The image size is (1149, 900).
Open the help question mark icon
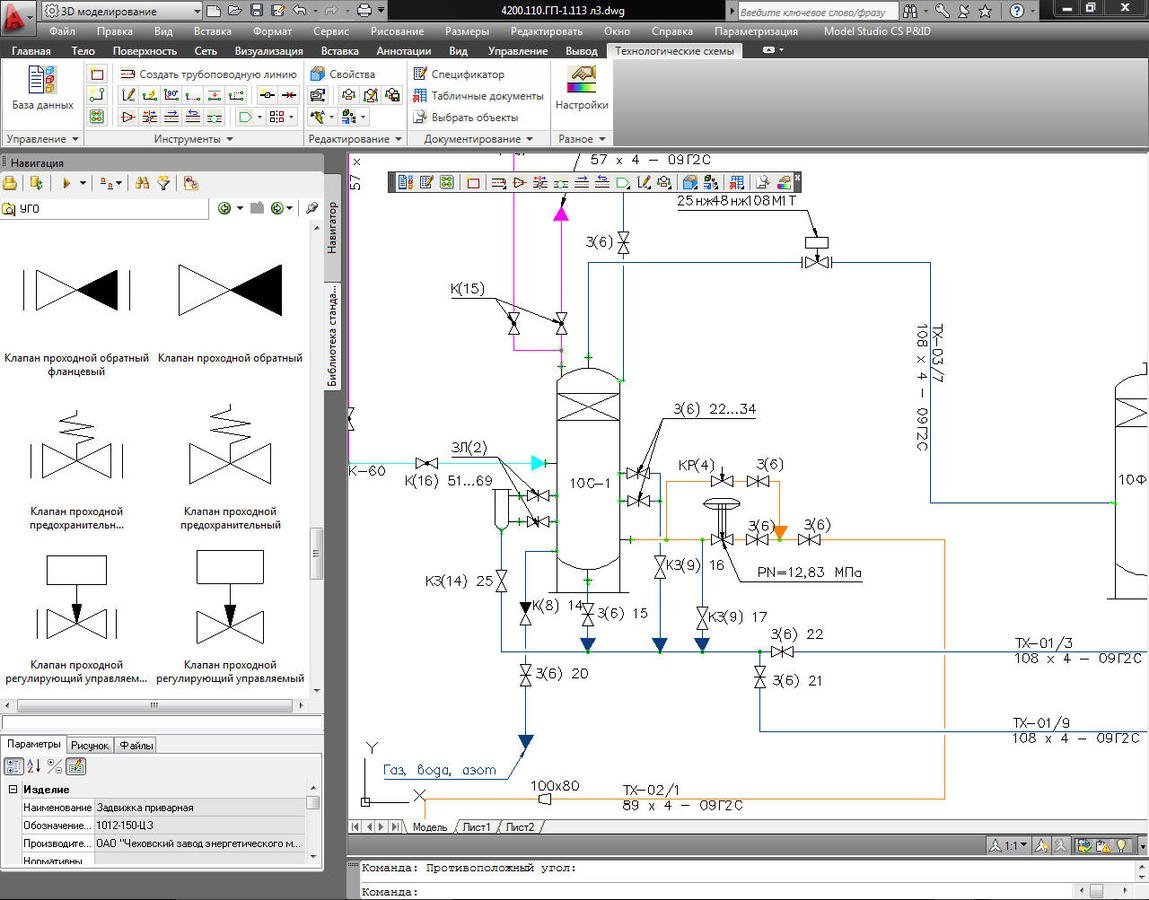point(1017,11)
